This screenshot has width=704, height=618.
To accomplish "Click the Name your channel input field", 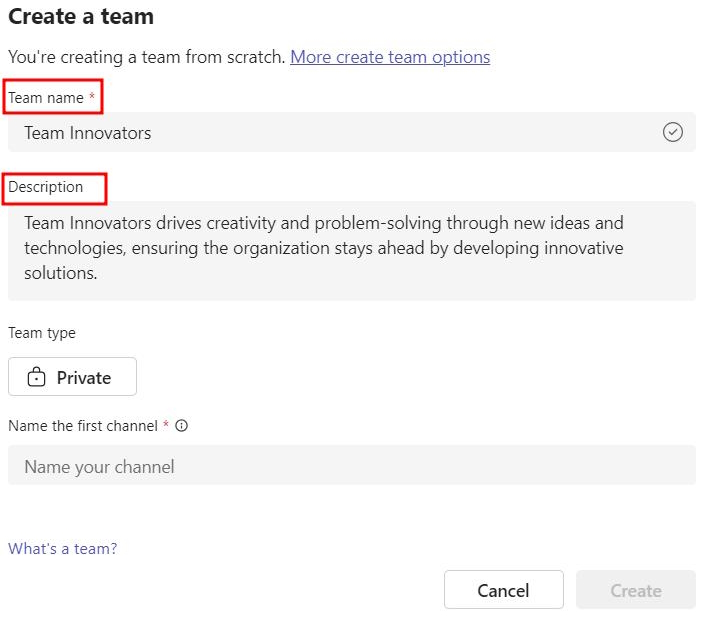I will coord(350,466).
